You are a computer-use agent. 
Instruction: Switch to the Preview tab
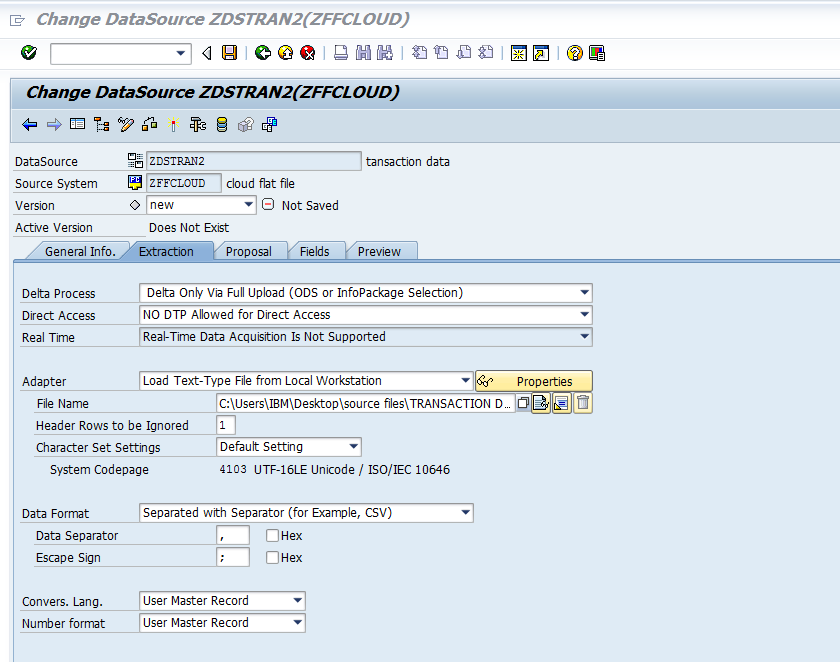tap(381, 251)
